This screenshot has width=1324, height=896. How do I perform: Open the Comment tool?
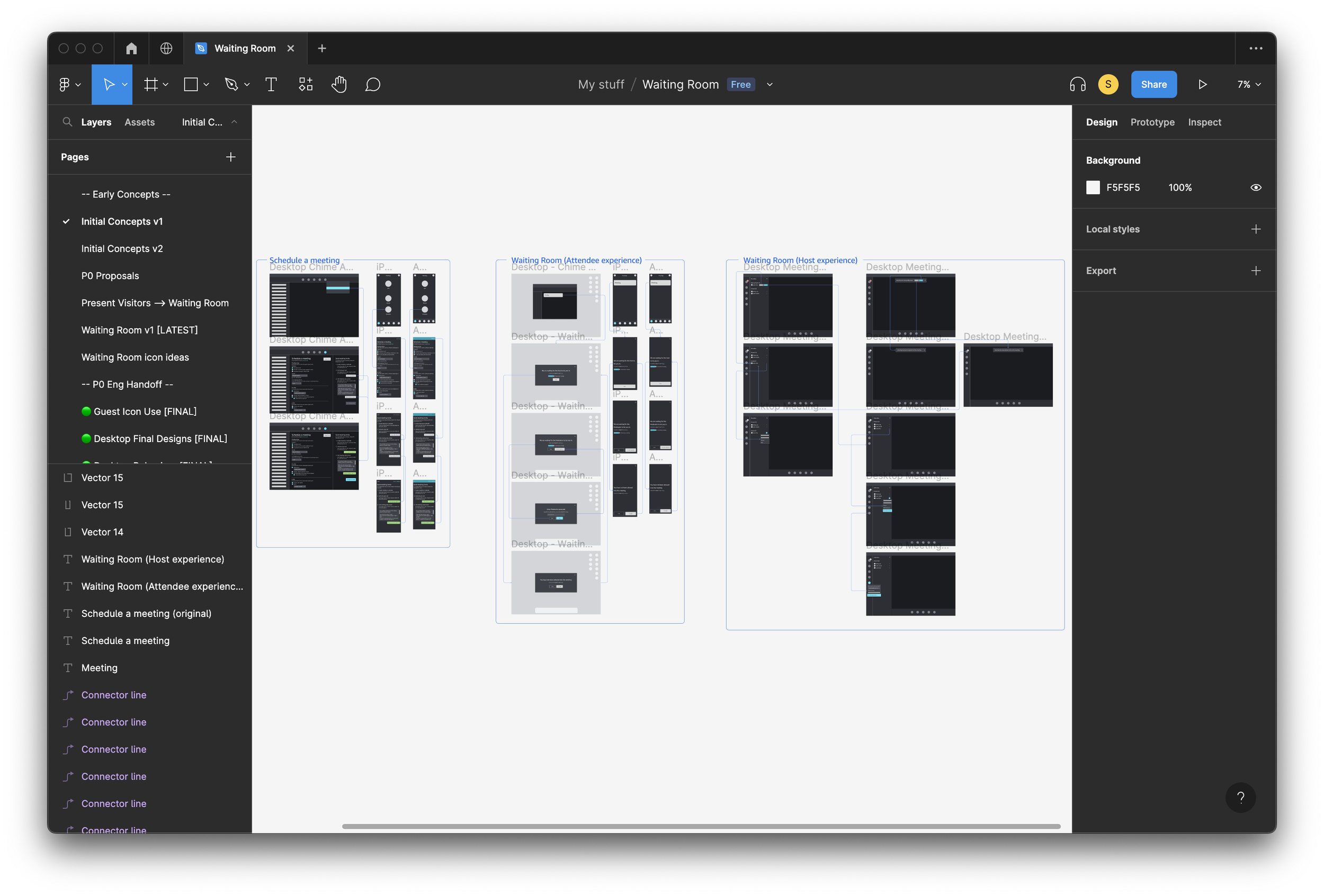pyautogui.click(x=373, y=84)
